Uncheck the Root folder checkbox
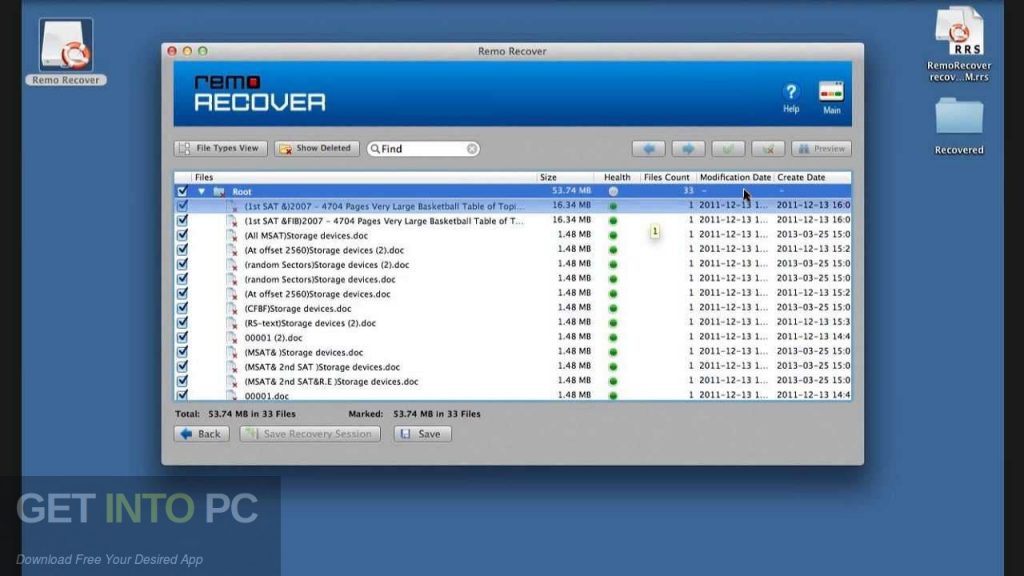This screenshot has height=576, width=1024. (183, 190)
